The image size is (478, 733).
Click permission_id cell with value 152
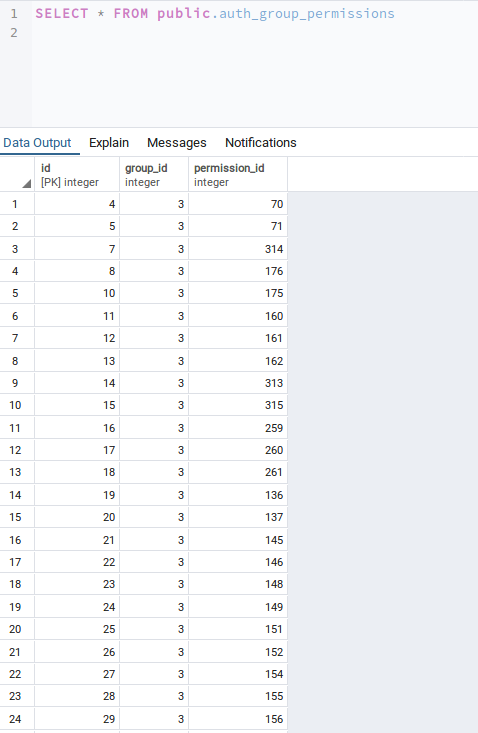(238, 652)
